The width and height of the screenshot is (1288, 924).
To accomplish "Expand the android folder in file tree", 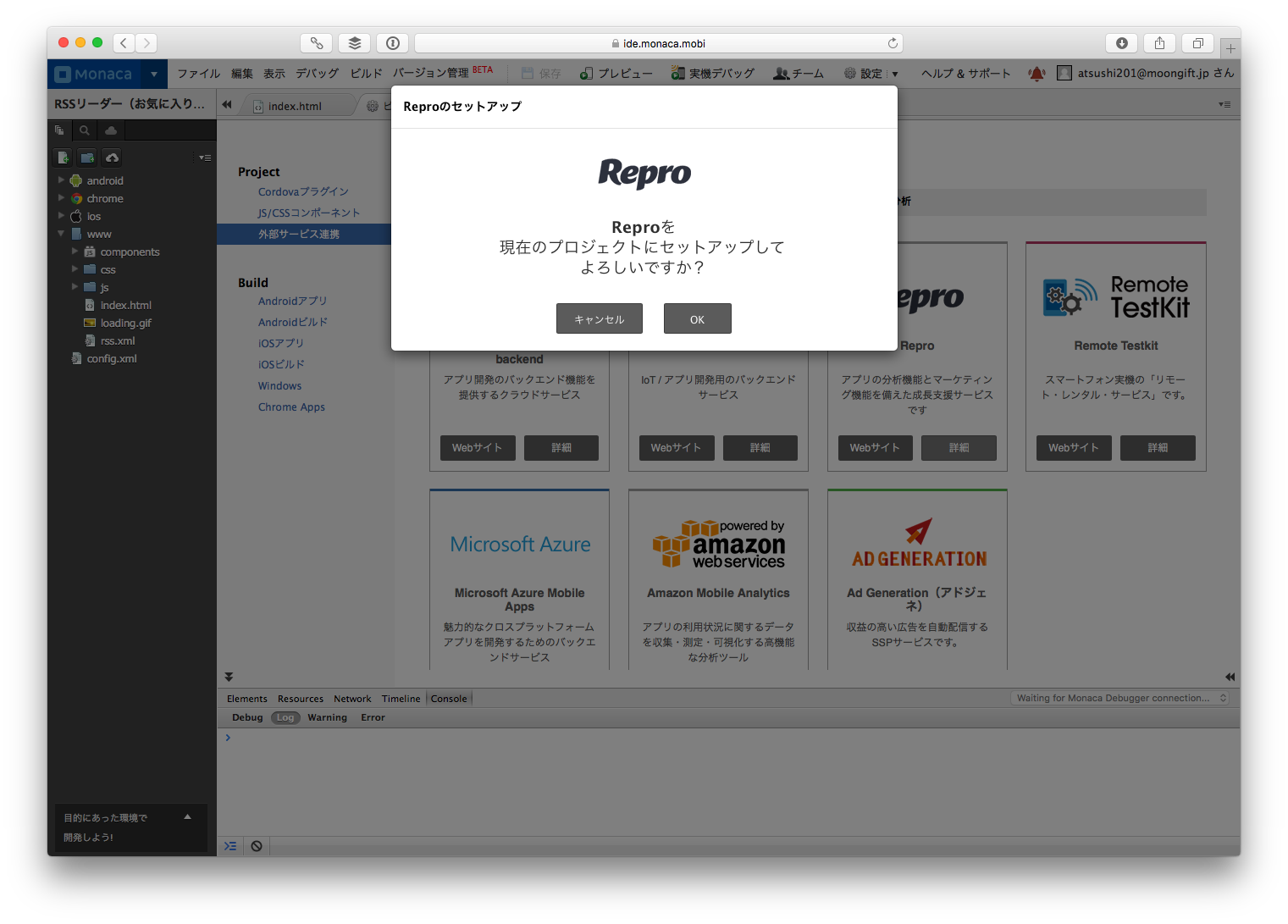I will 61,180.
